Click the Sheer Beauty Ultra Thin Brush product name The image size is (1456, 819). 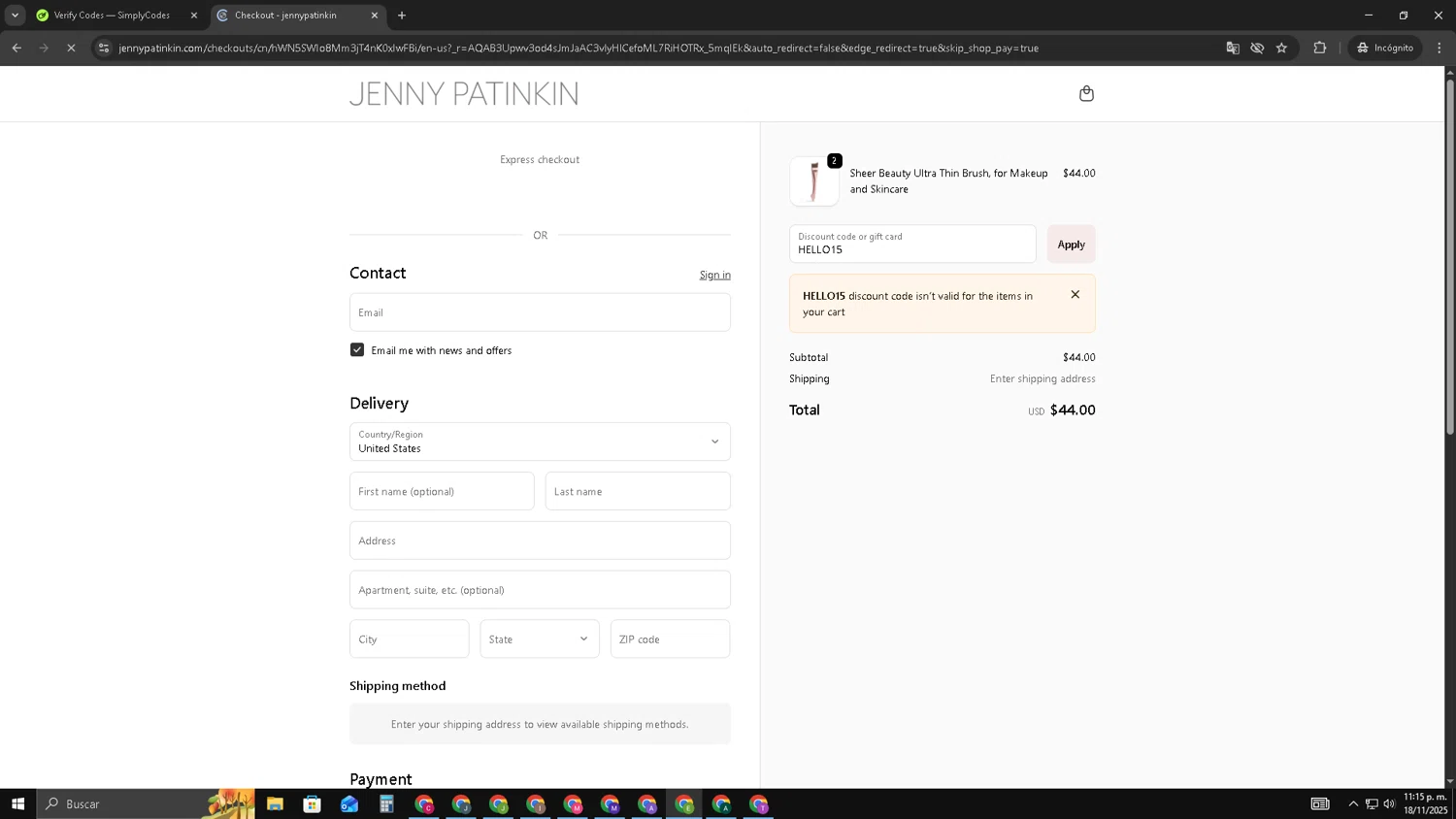(x=948, y=181)
